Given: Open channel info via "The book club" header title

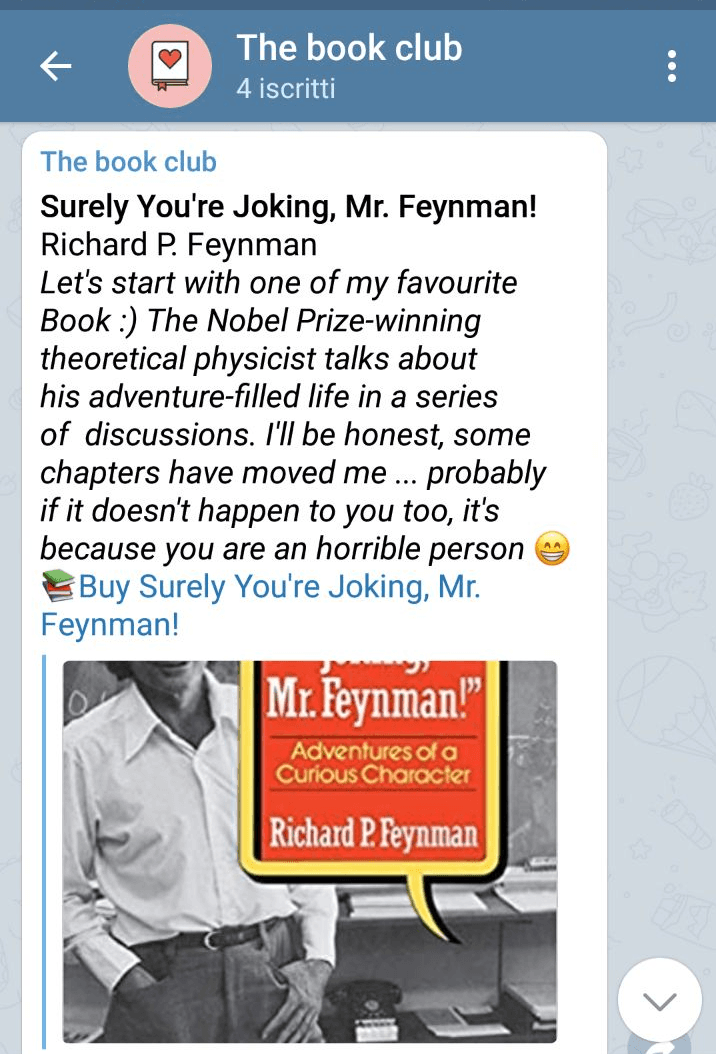Looking at the screenshot, I should click(x=349, y=47).
